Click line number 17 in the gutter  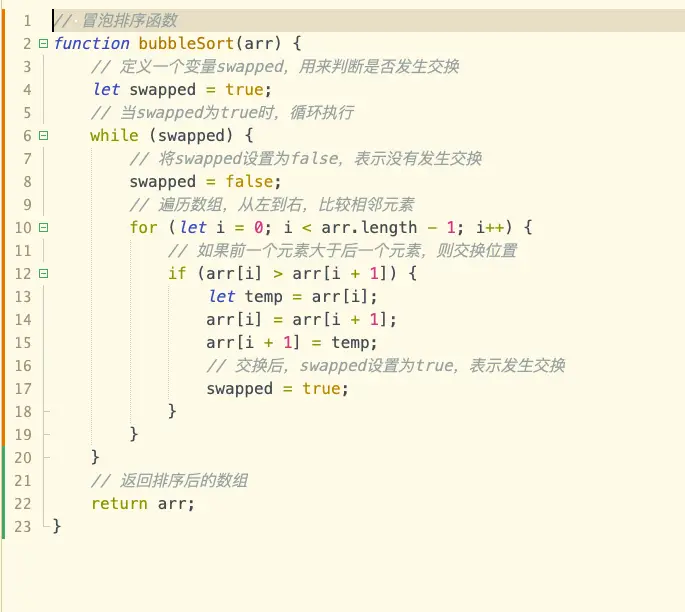tap(23, 389)
